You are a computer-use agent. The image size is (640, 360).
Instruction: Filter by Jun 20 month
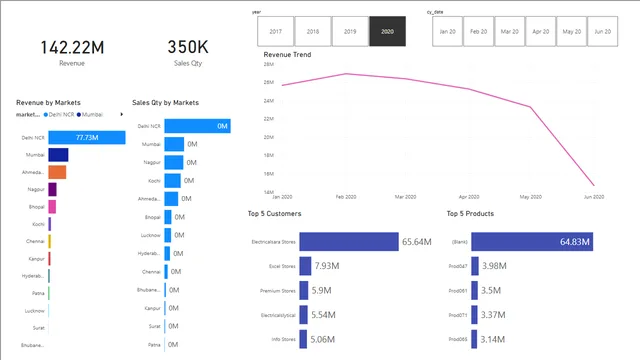(602, 31)
